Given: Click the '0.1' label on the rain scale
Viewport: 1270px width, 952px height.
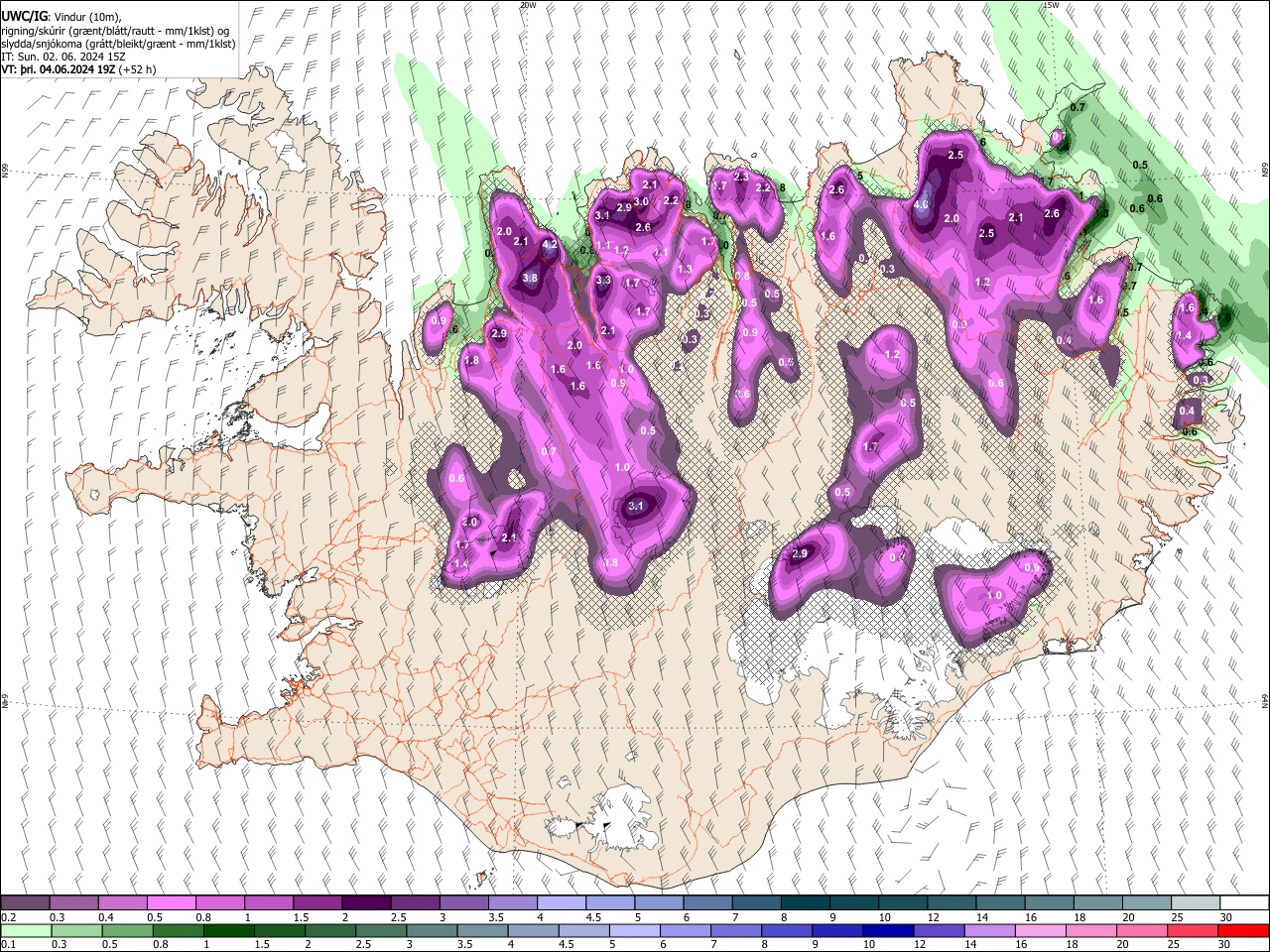Looking at the screenshot, I should [8, 944].
